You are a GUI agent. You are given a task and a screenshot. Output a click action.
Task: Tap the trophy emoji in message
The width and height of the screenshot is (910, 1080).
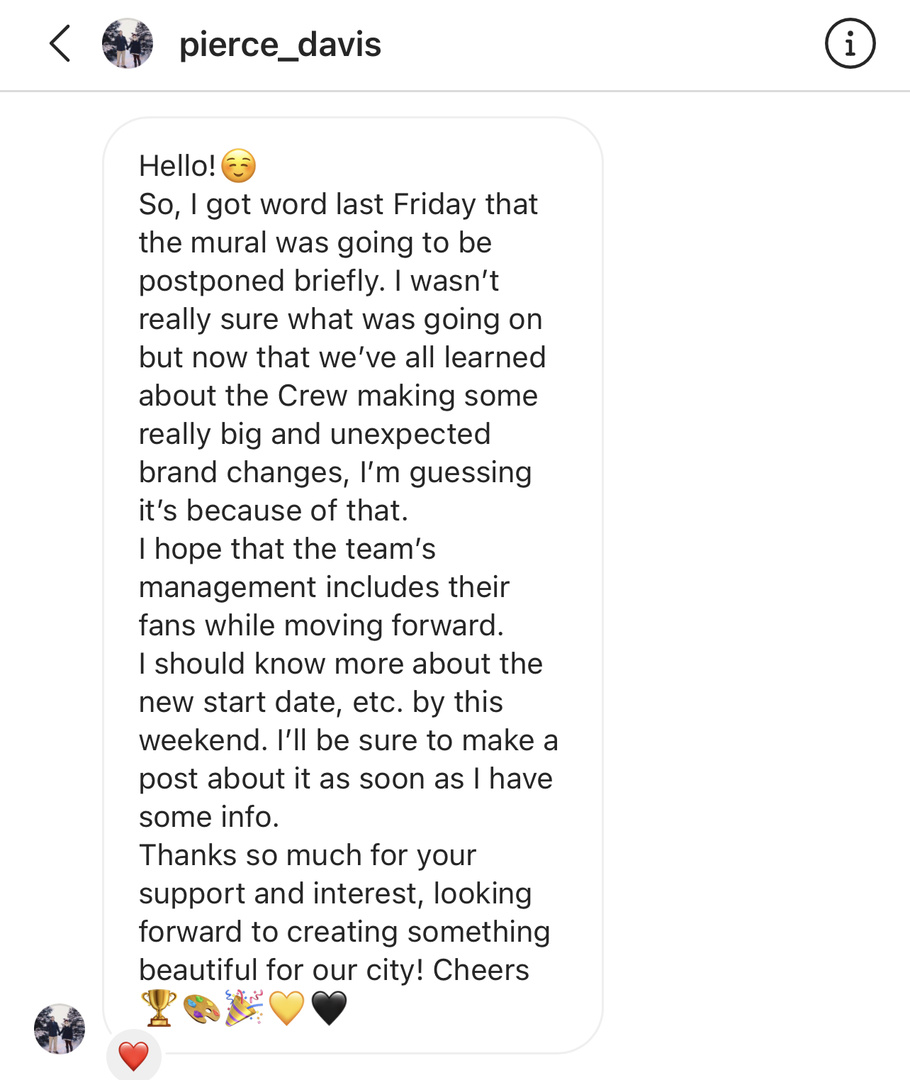tap(158, 1008)
